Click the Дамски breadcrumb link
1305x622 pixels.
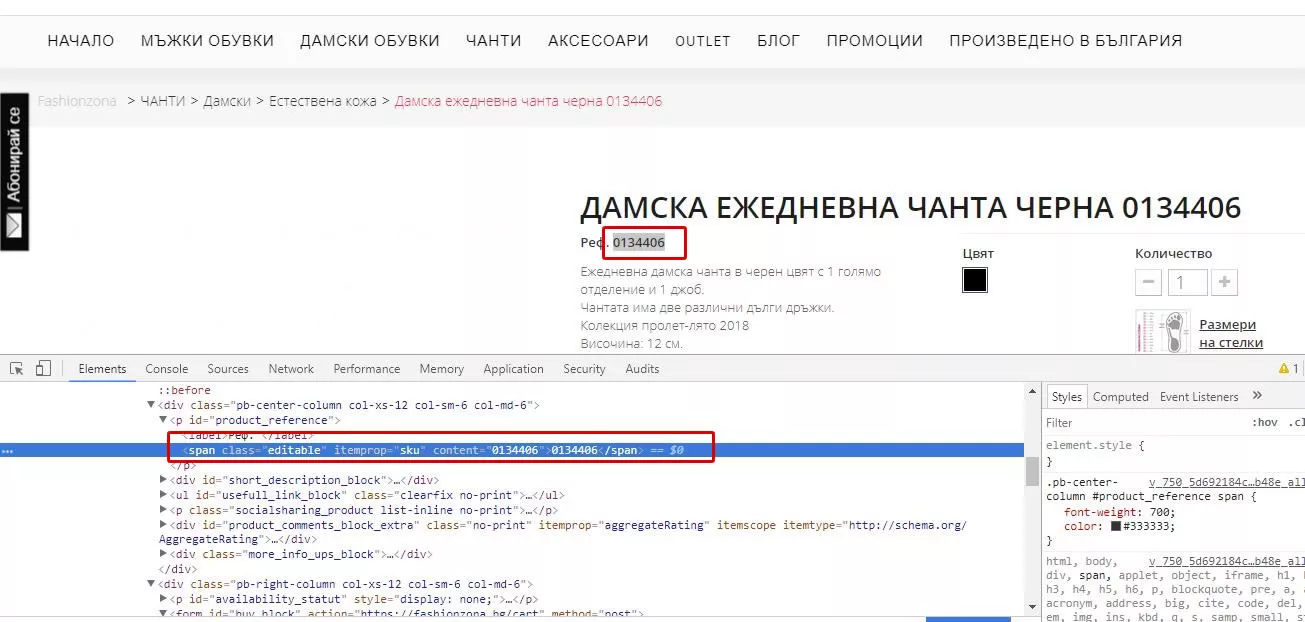227,101
